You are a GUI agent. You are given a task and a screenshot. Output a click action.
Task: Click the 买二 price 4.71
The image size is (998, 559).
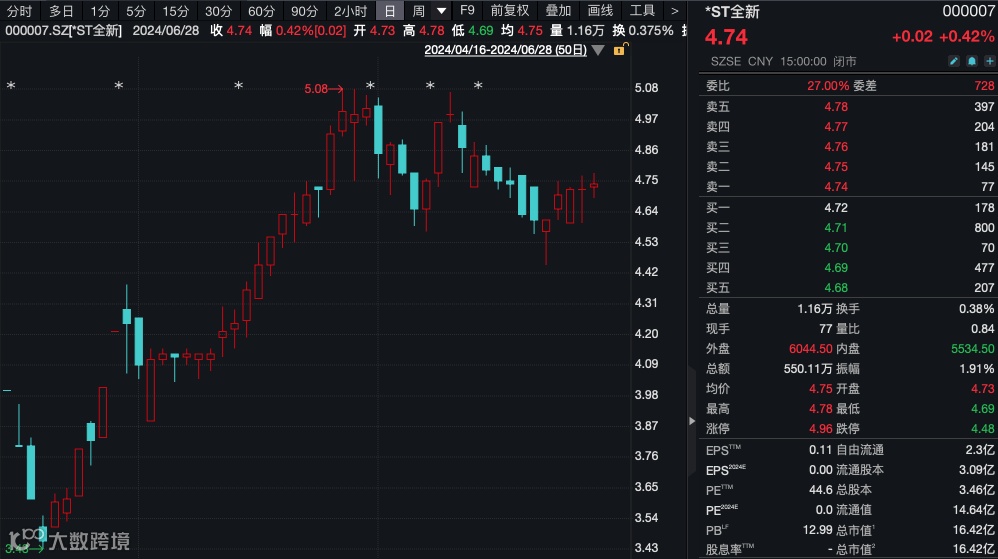836,228
